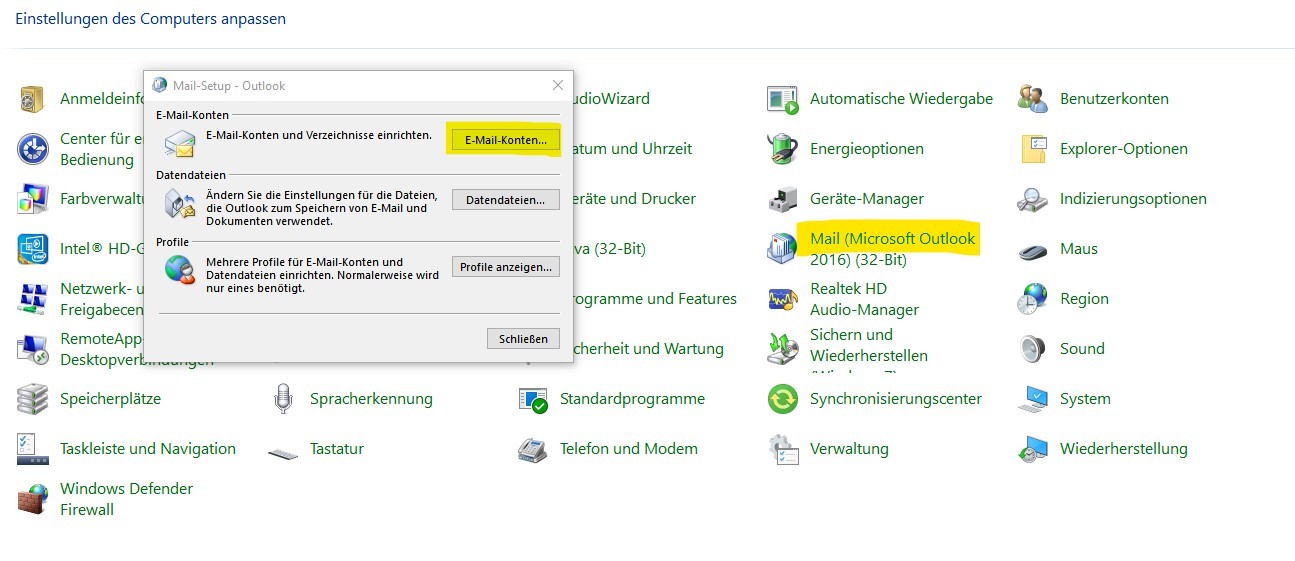The image size is (1295, 561).
Task: Click the Verwaltung icon
Action: tap(783, 449)
